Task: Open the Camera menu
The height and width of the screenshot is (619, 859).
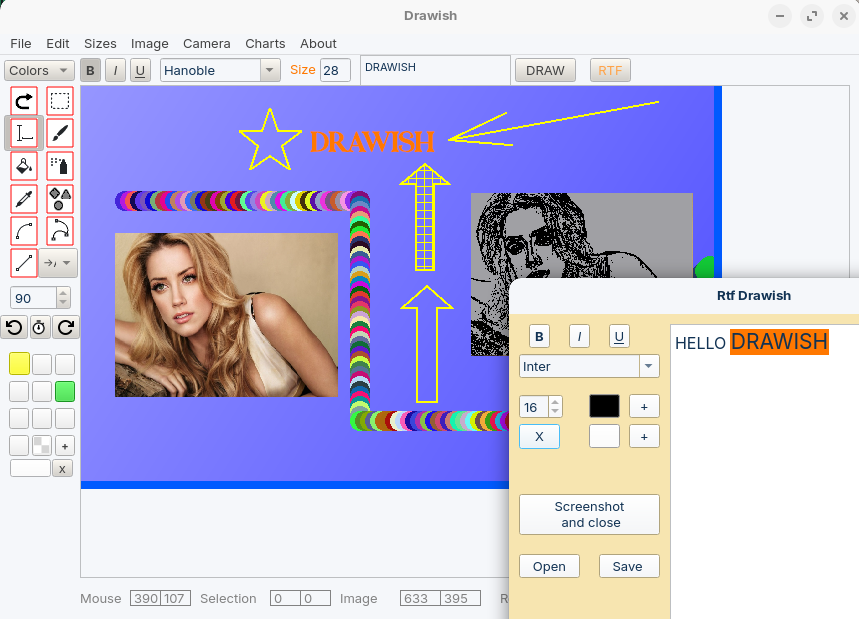Action: pos(207,44)
